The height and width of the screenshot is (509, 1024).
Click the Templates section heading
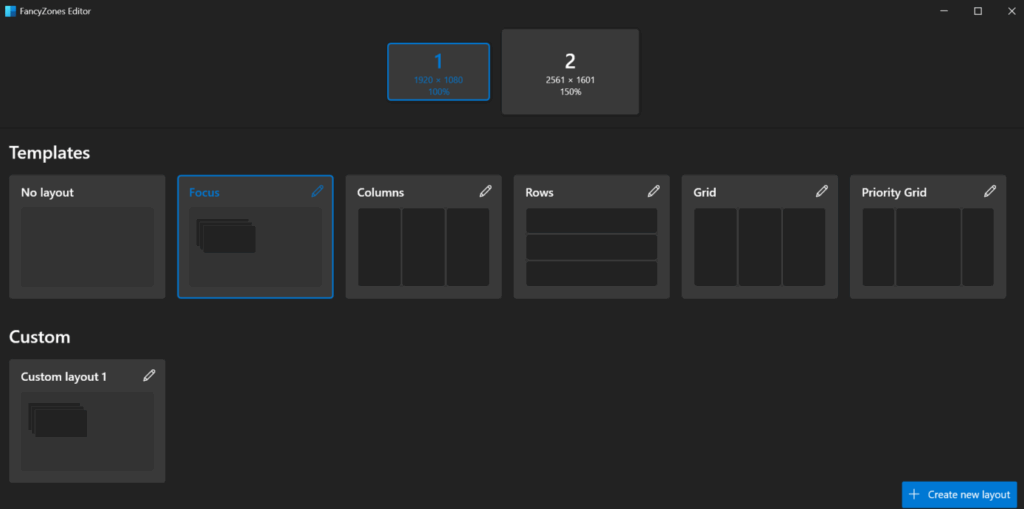pos(50,153)
